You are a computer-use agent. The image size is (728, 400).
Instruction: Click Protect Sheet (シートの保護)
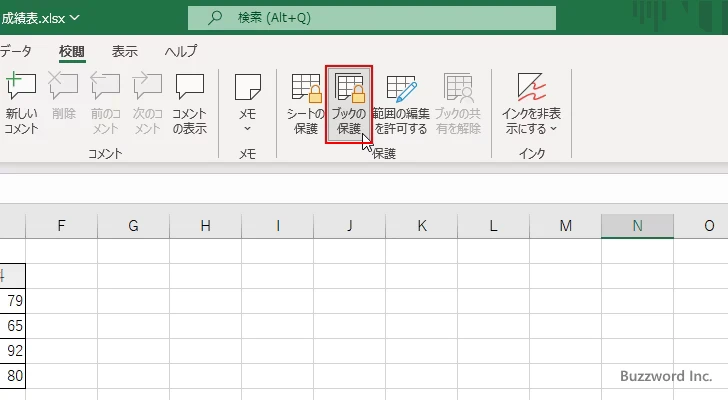point(306,103)
